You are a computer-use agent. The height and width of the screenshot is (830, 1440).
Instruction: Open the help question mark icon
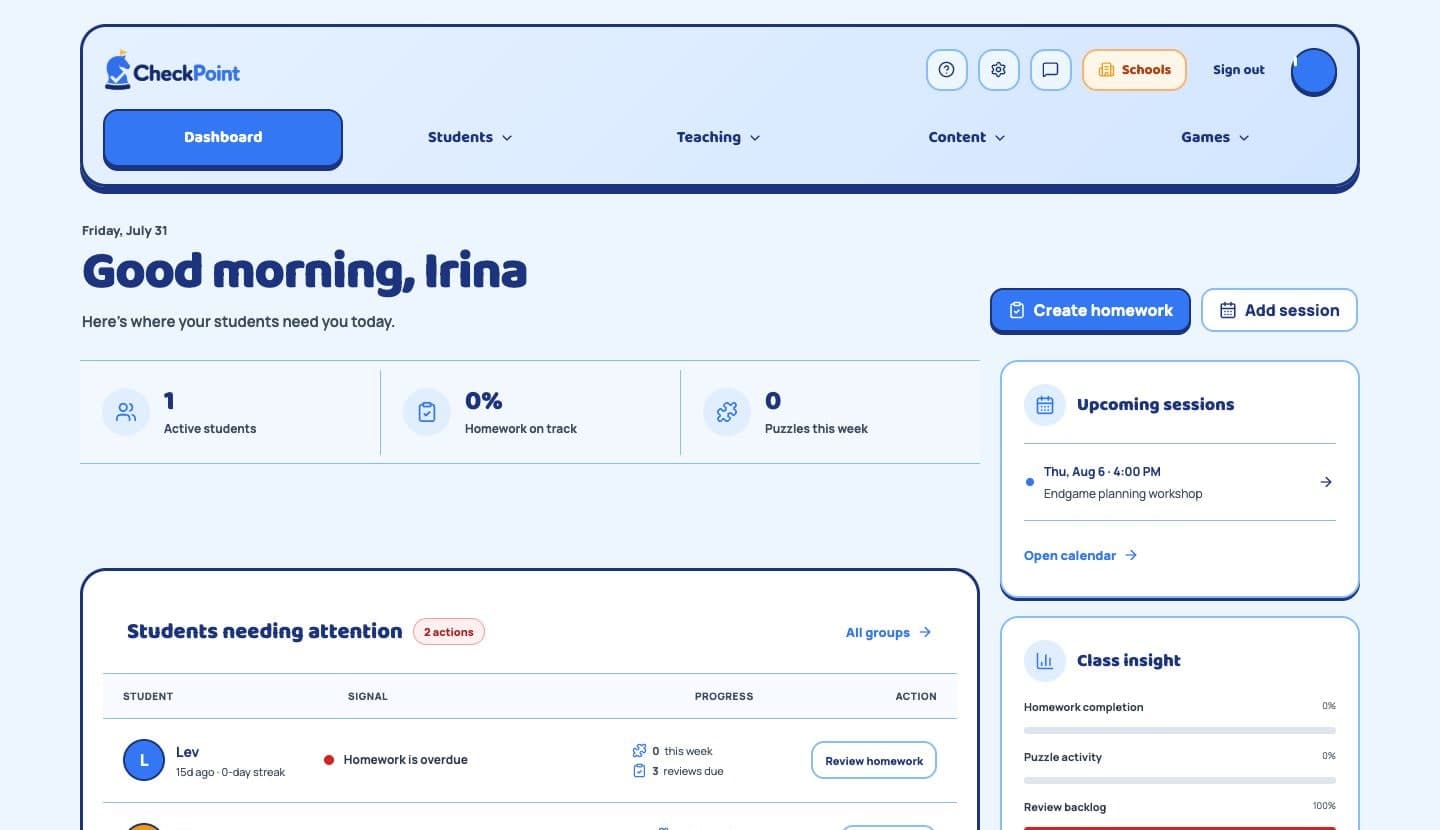(x=947, y=70)
